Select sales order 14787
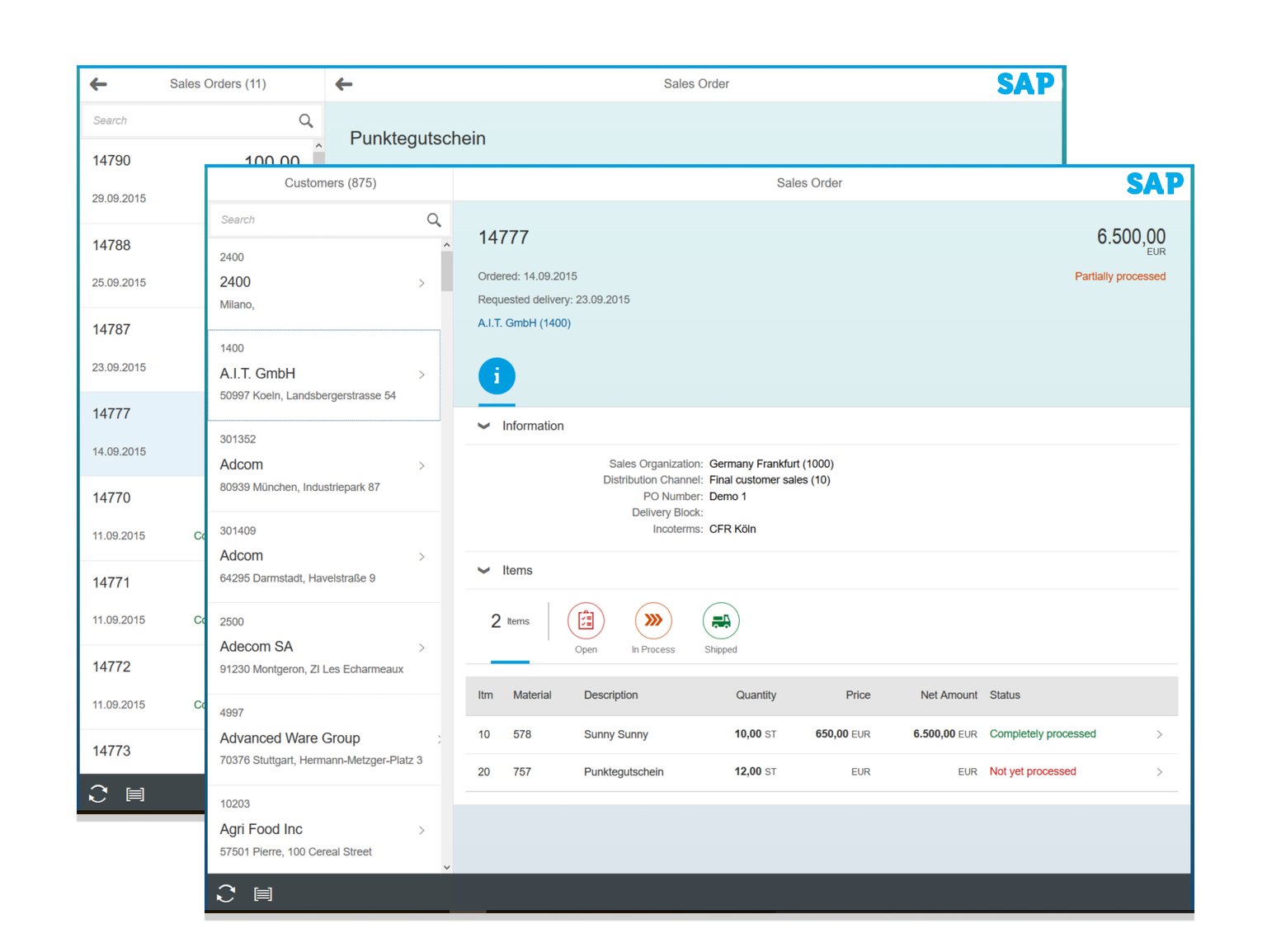 [x=142, y=349]
